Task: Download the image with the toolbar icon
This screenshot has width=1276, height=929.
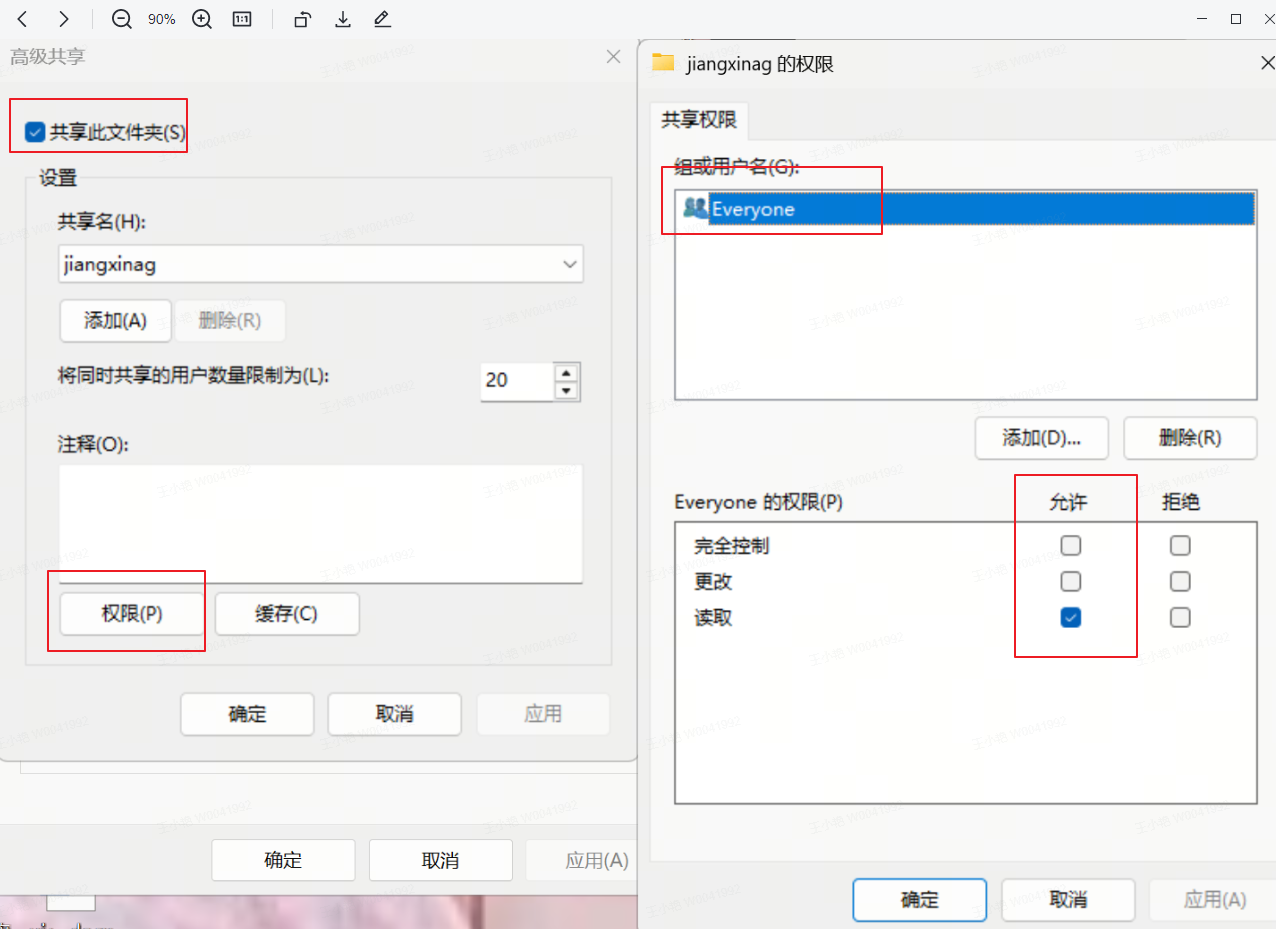Action: [343, 19]
